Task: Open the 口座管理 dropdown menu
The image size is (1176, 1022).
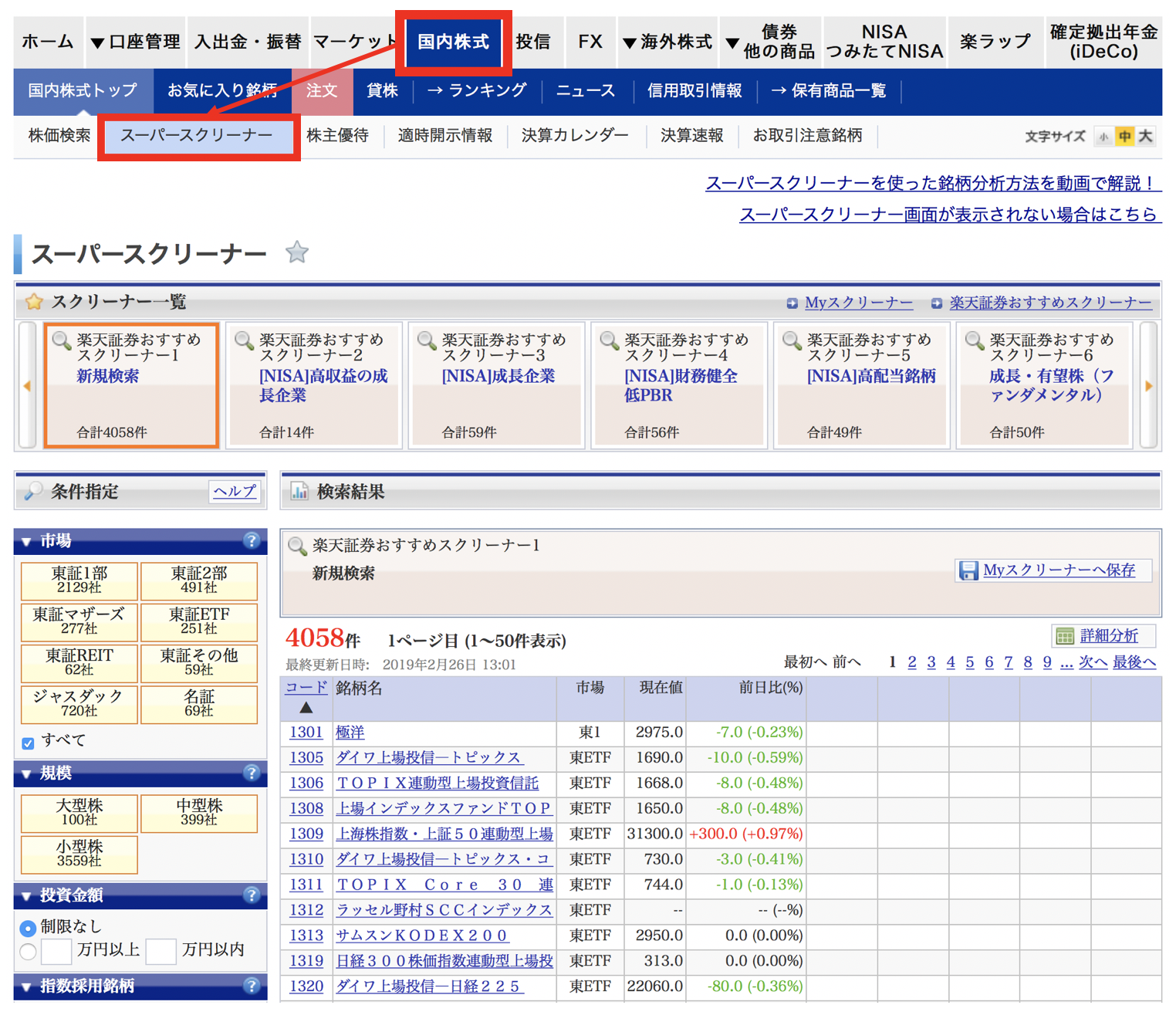Action: tap(136, 42)
